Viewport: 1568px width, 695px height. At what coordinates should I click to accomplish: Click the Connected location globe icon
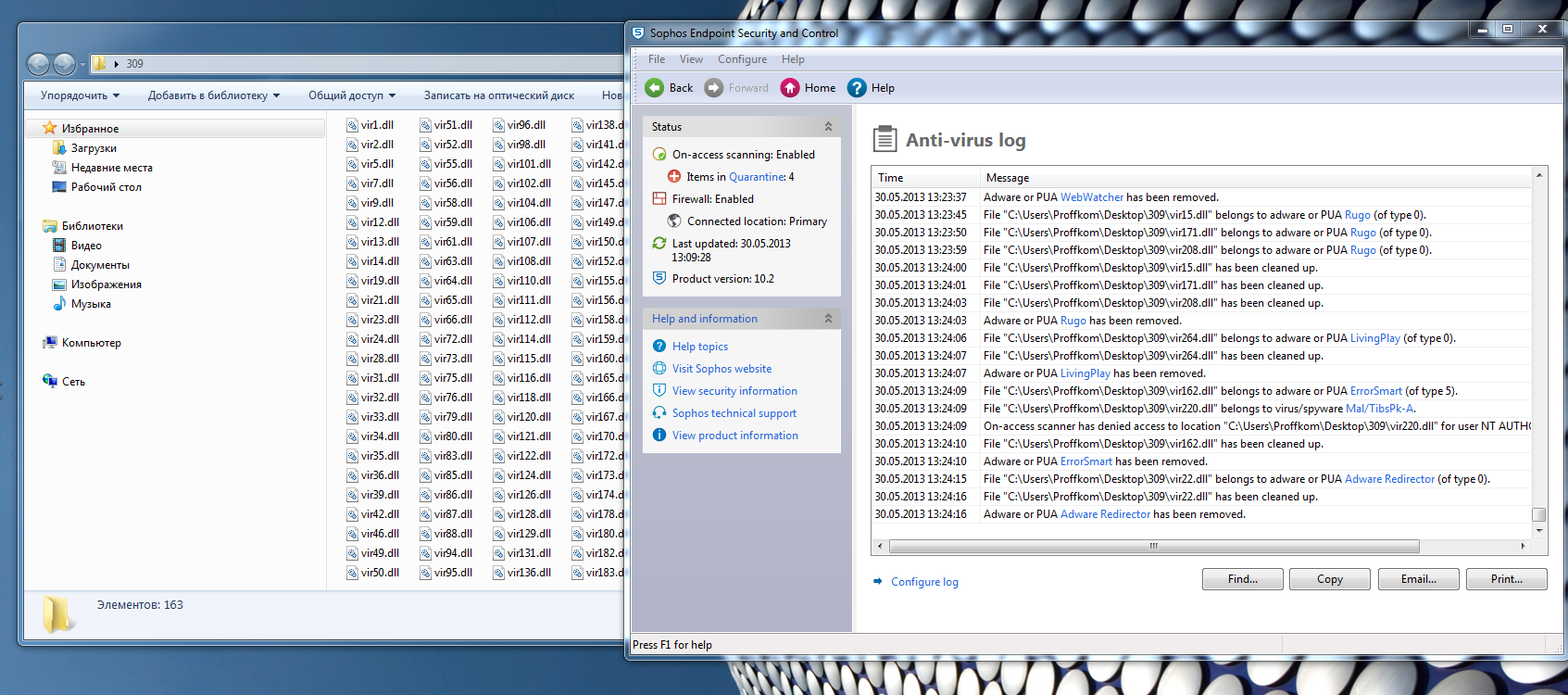pos(674,221)
